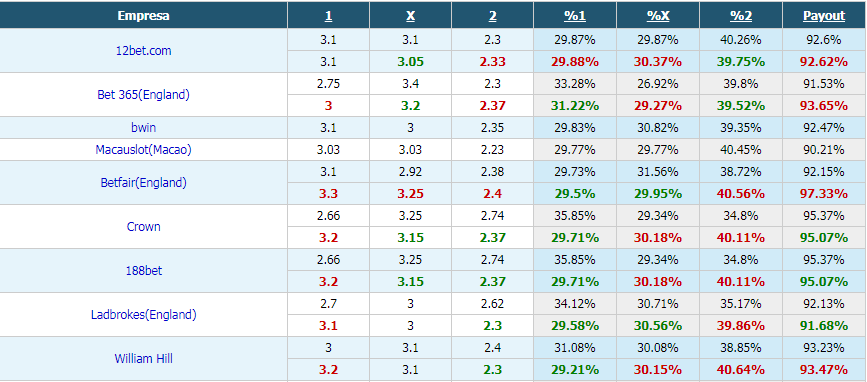Sort by the 1 column header
The height and width of the screenshot is (382, 867).
point(328,16)
